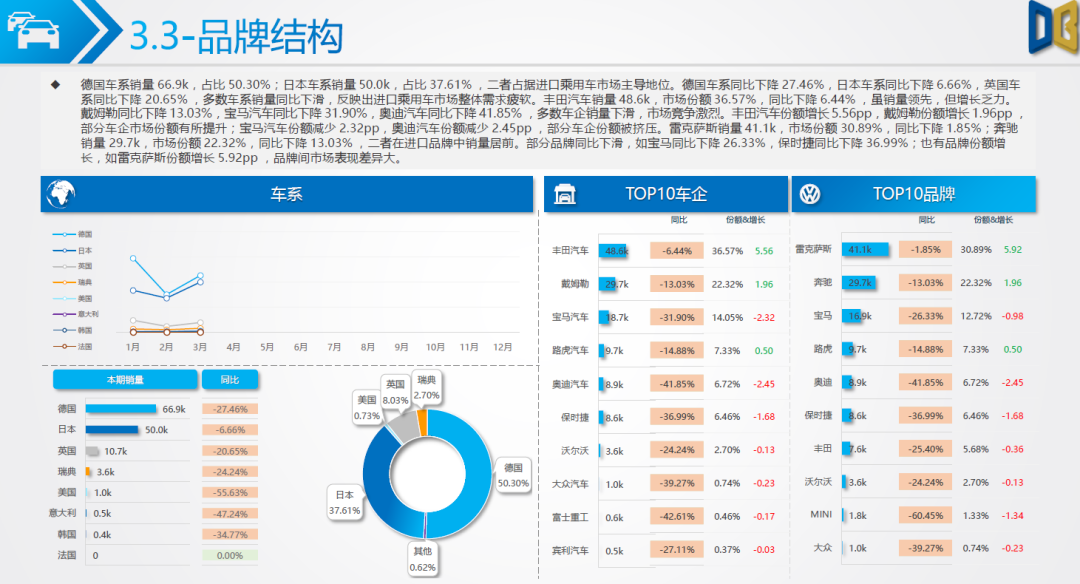Toggle the 美国 series in the line chart legend
Screen dimensions: 1080x584
click(72, 299)
